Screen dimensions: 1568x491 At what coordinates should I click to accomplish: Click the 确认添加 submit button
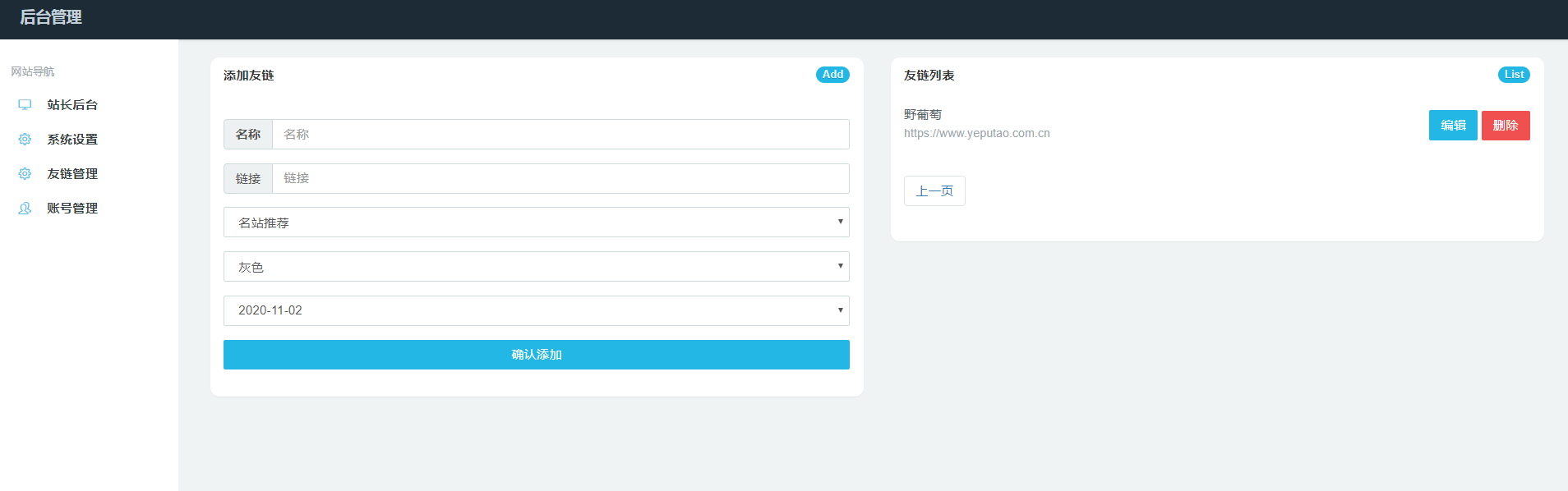(537, 355)
